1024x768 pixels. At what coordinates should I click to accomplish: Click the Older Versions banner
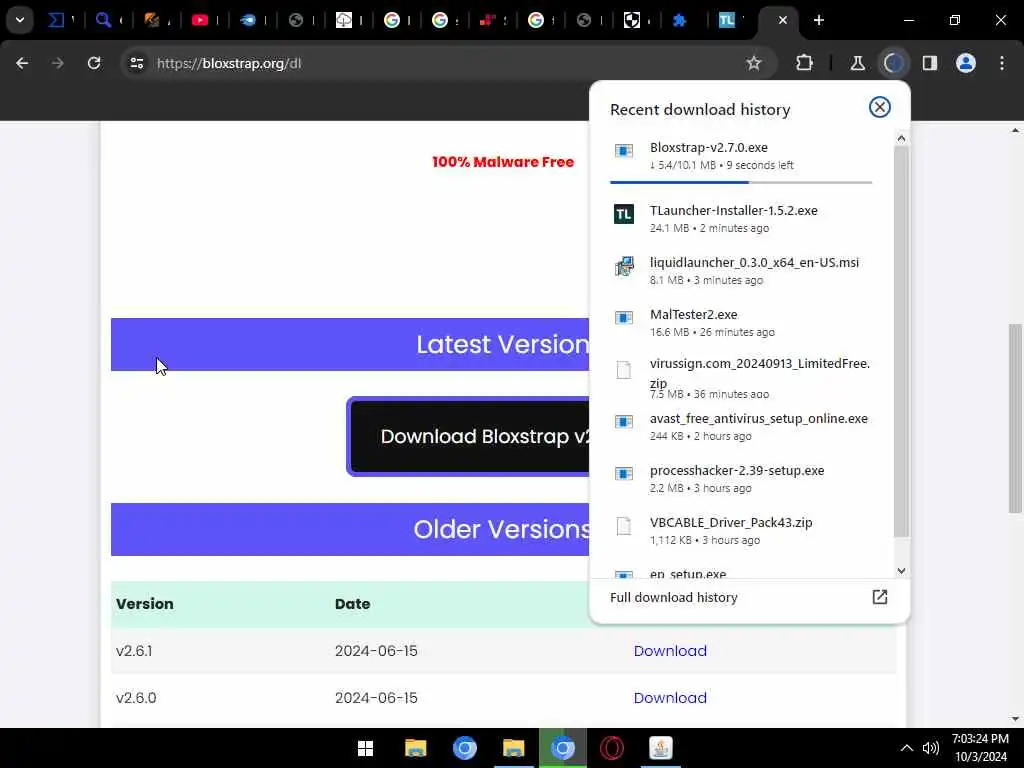350,530
